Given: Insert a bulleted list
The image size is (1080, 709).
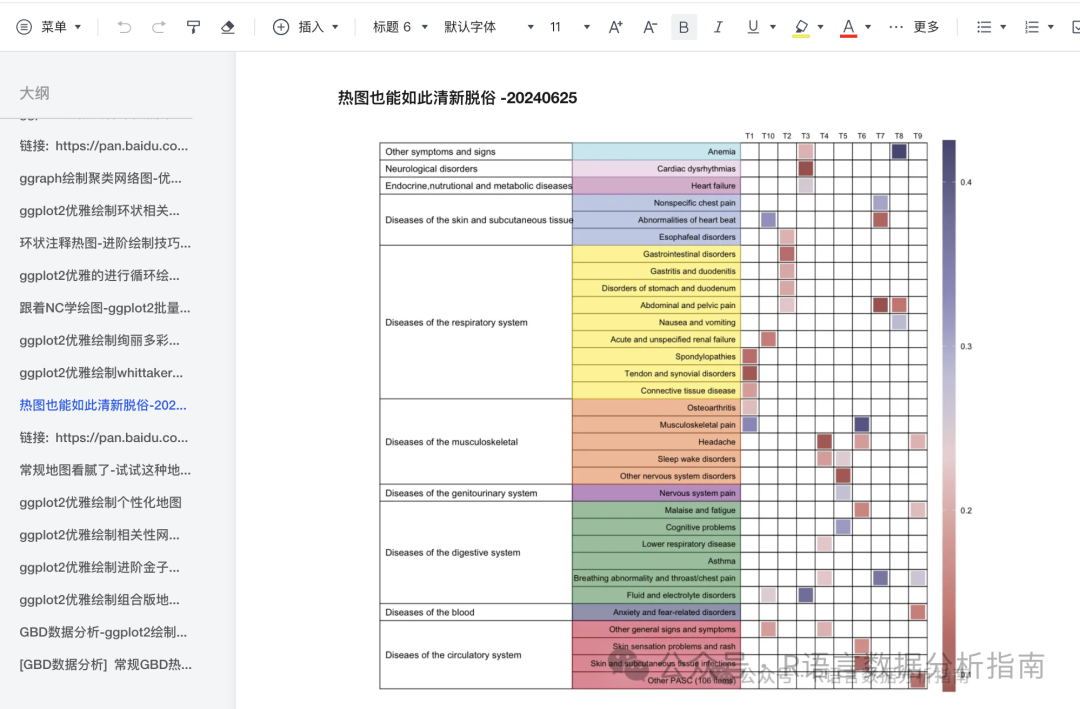Looking at the screenshot, I should tap(984, 27).
